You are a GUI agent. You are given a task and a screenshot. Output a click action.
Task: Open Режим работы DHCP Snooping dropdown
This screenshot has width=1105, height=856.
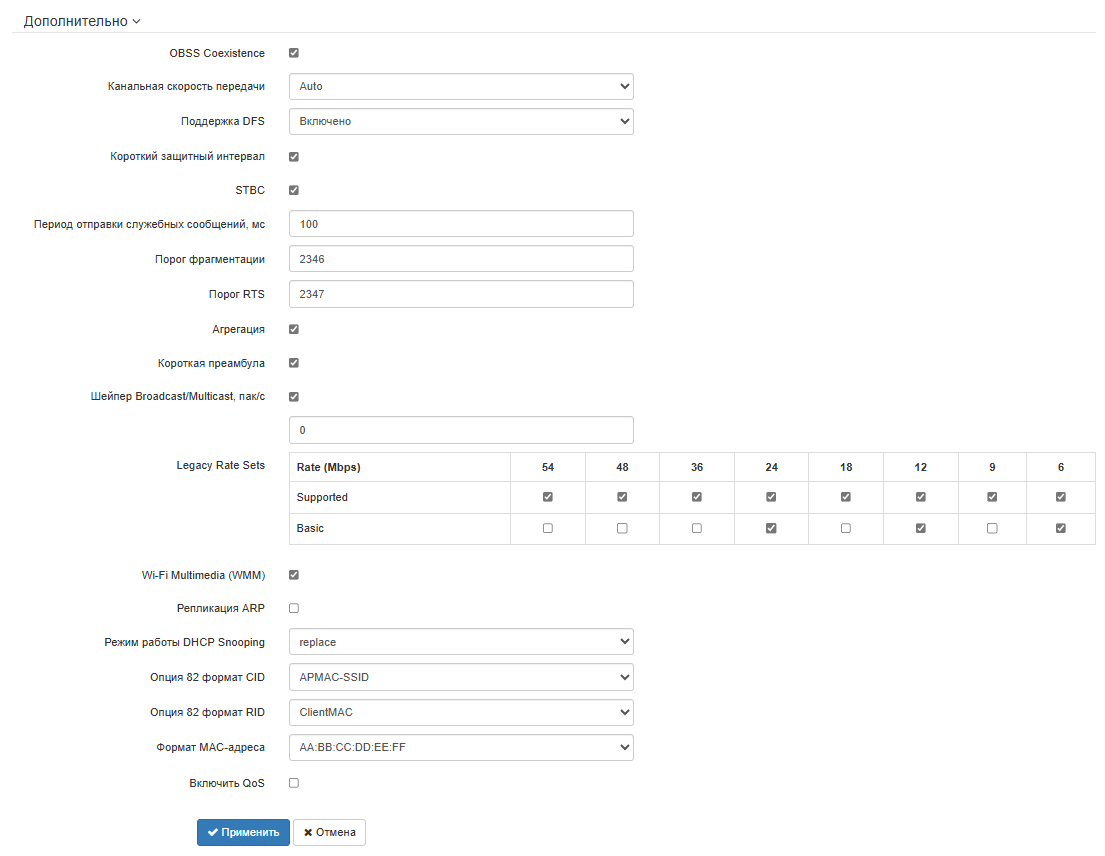[461, 642]
